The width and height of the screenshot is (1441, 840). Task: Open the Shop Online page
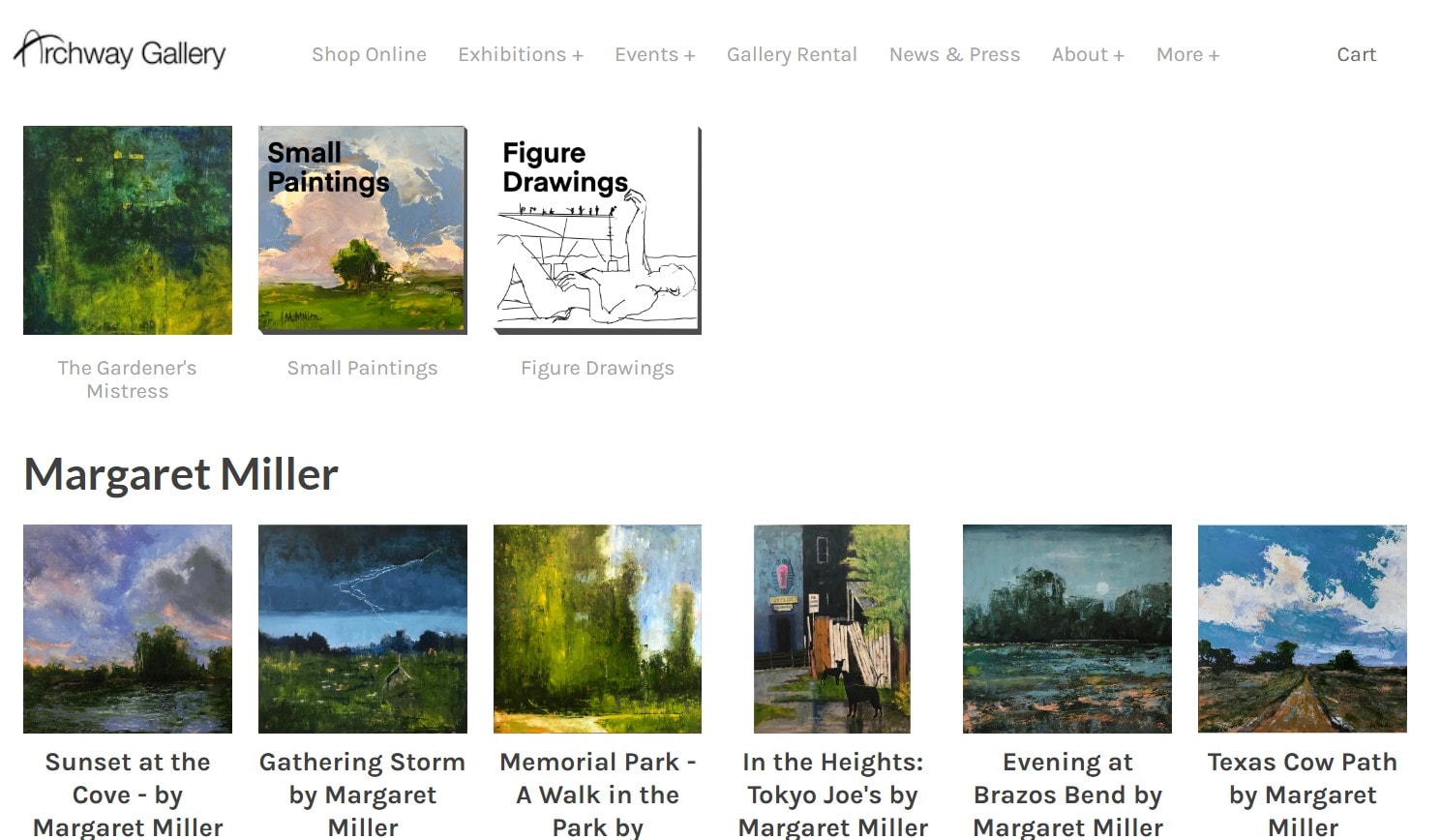(x=369, y=54)
